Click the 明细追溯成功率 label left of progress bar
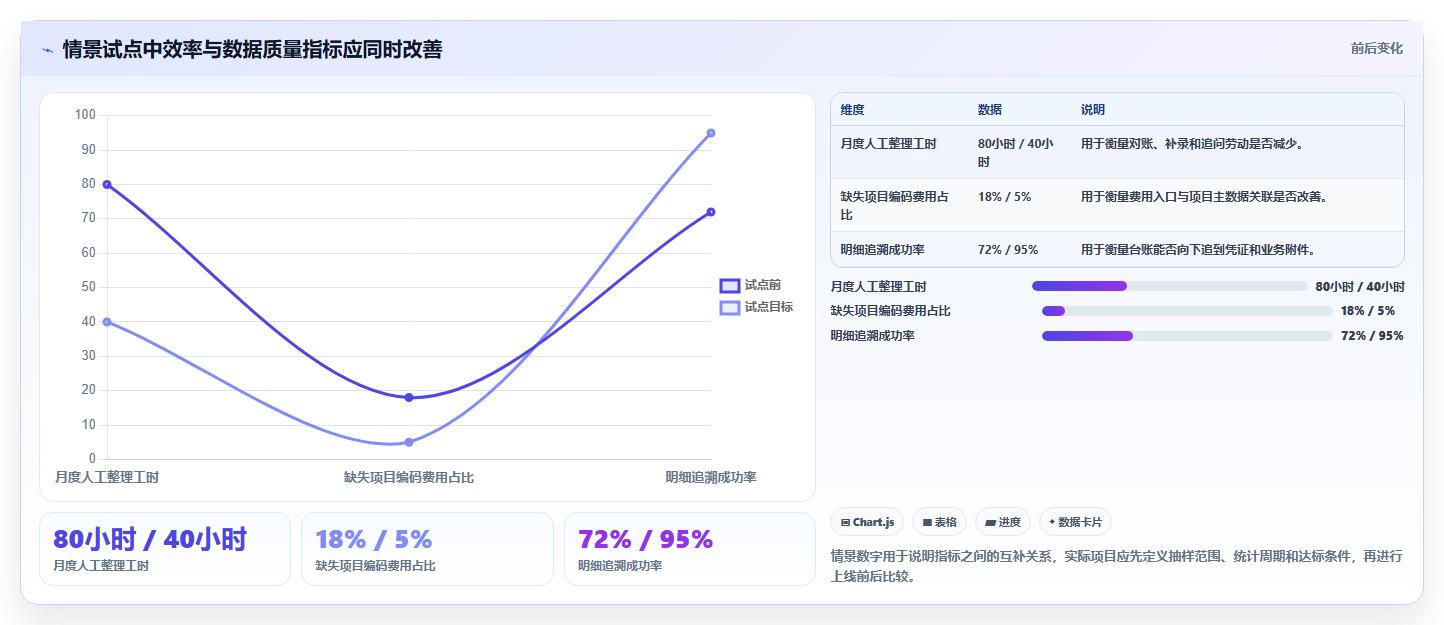 [873, 336]
